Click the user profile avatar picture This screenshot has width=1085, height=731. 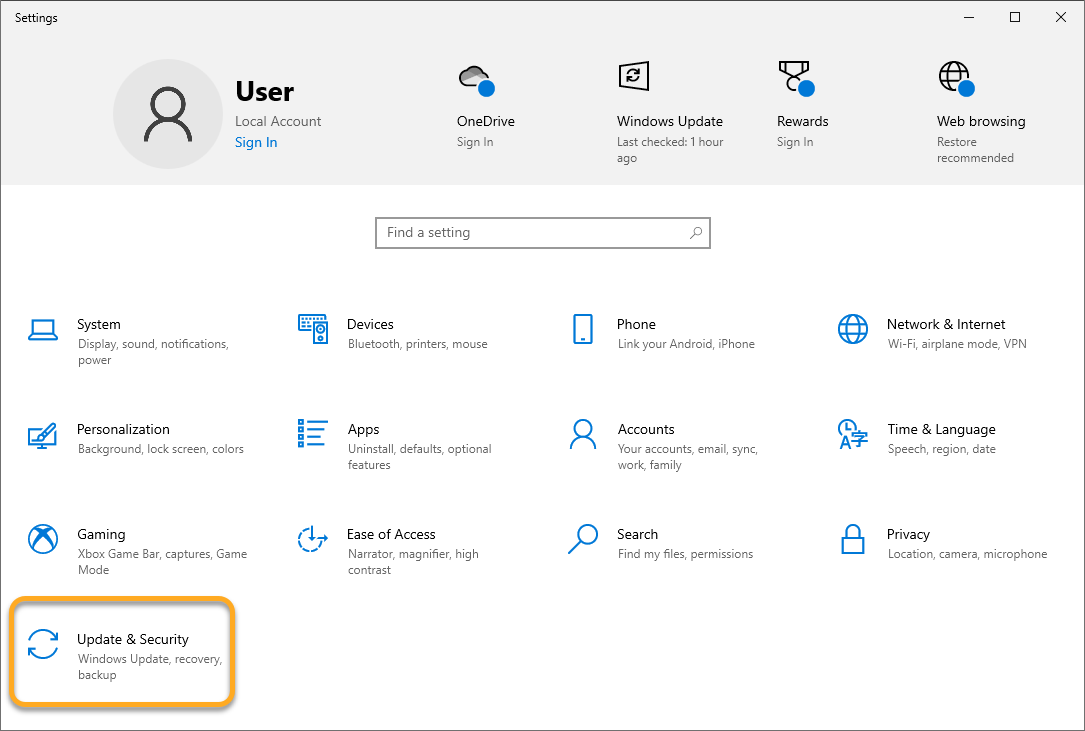point(167,113)
